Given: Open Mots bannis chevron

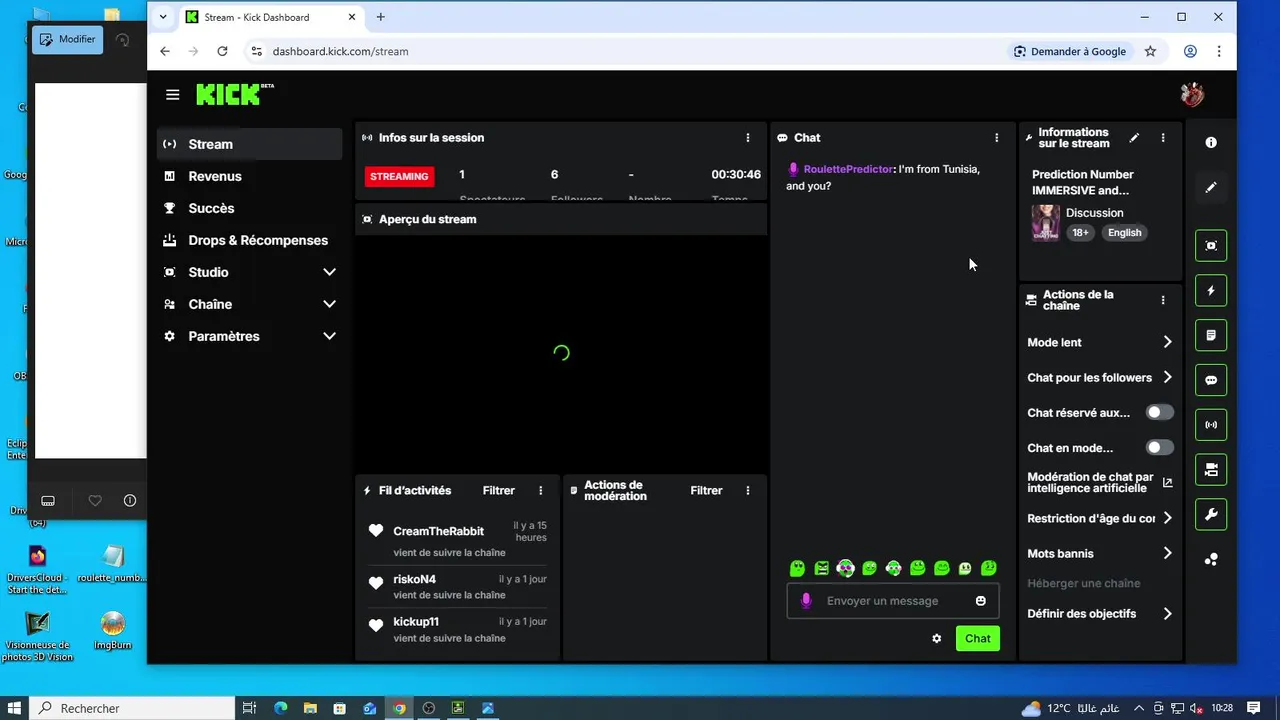Looking at the screenshot, I should [x=1167, y=553].
